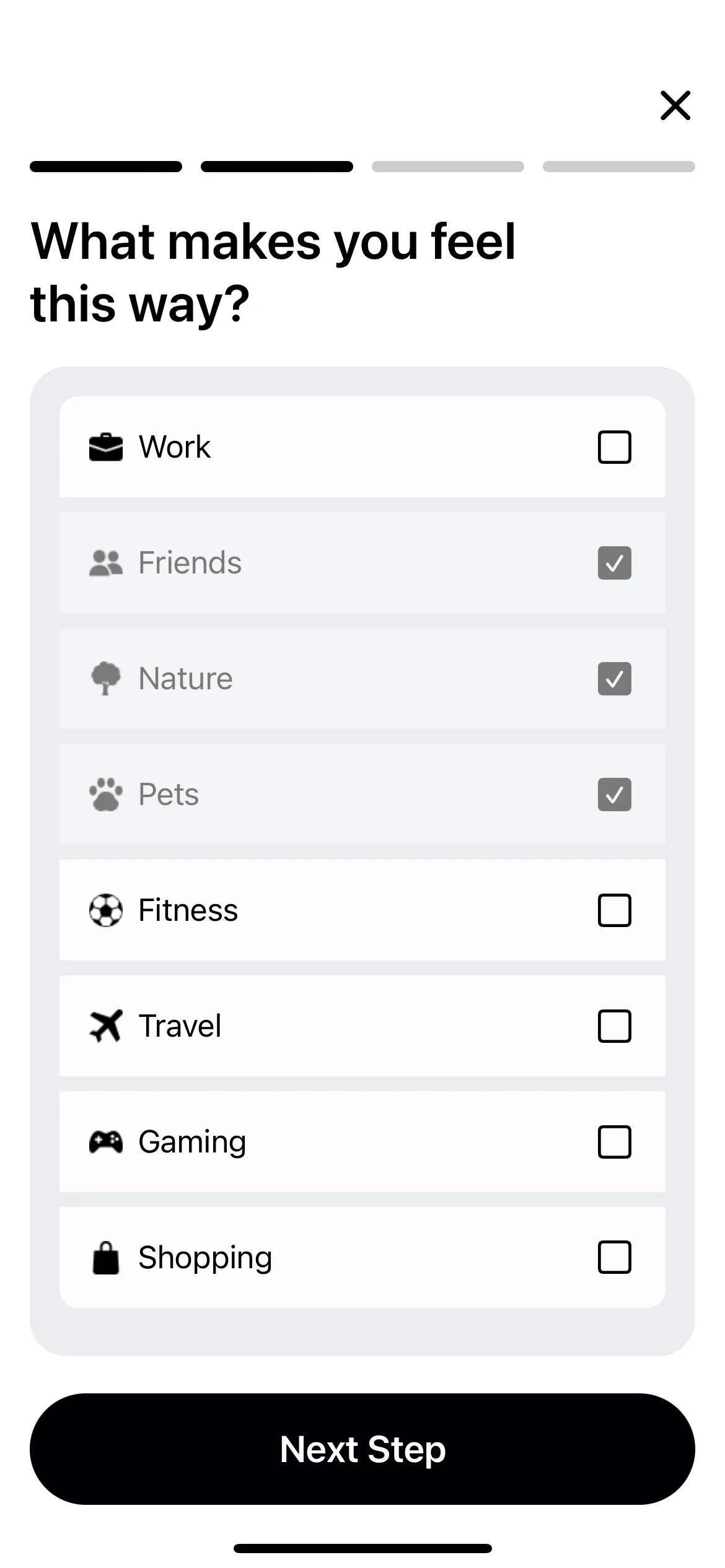Click the Nature tree icon
This screenshot has width=725, height=1568.
106,679
